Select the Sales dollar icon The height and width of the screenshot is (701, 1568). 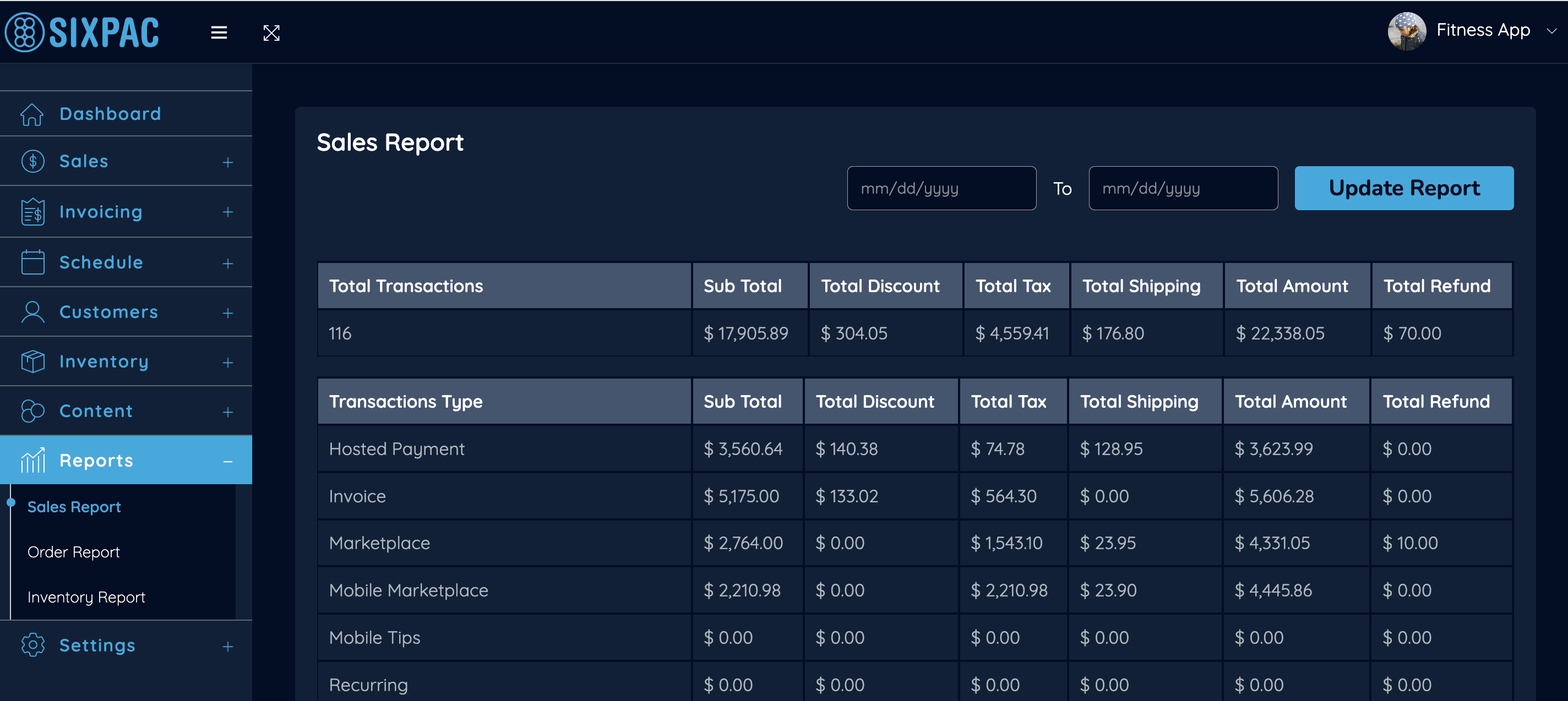pyautogui.click(x=32, y=161)
